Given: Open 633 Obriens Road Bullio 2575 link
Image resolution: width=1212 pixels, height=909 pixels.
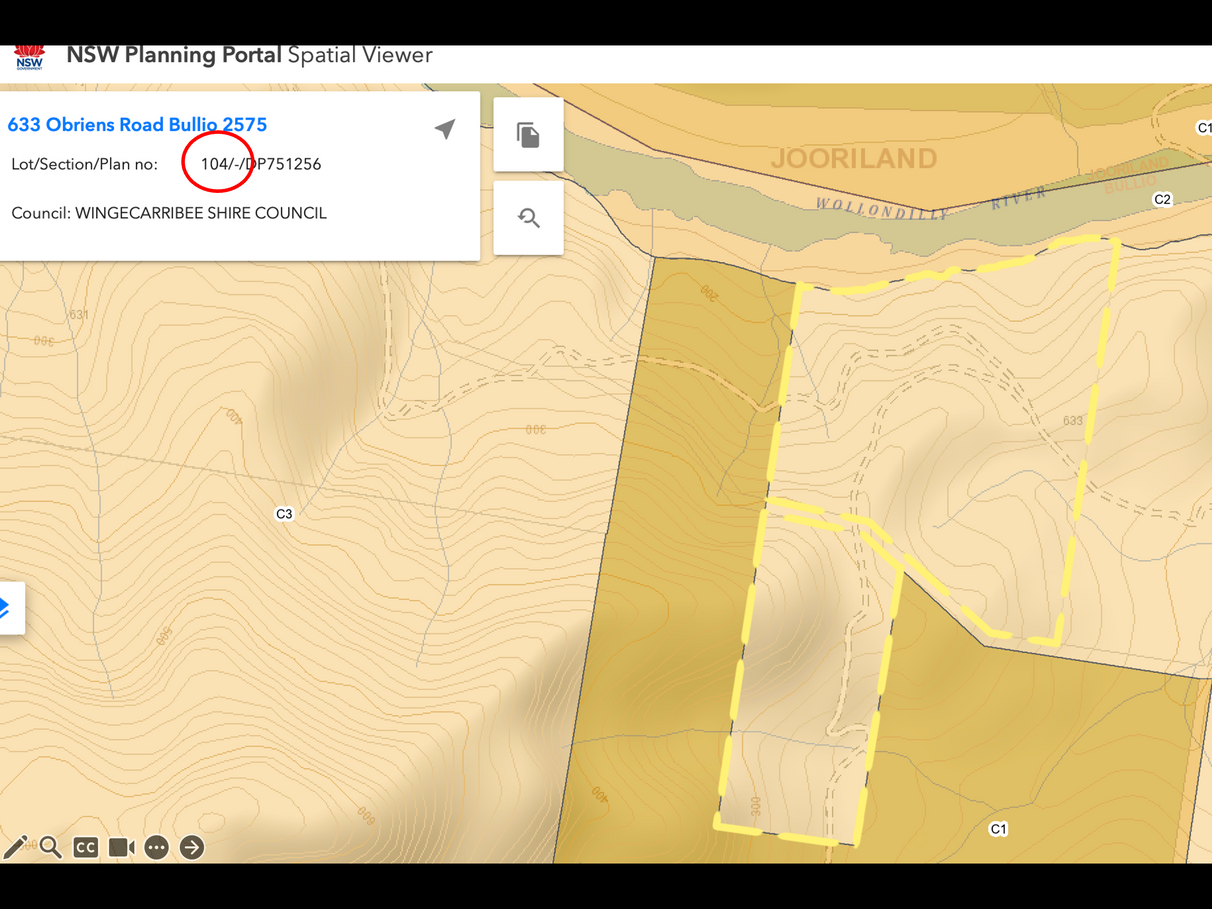Looking at the screenshot, I should [137, 125].
